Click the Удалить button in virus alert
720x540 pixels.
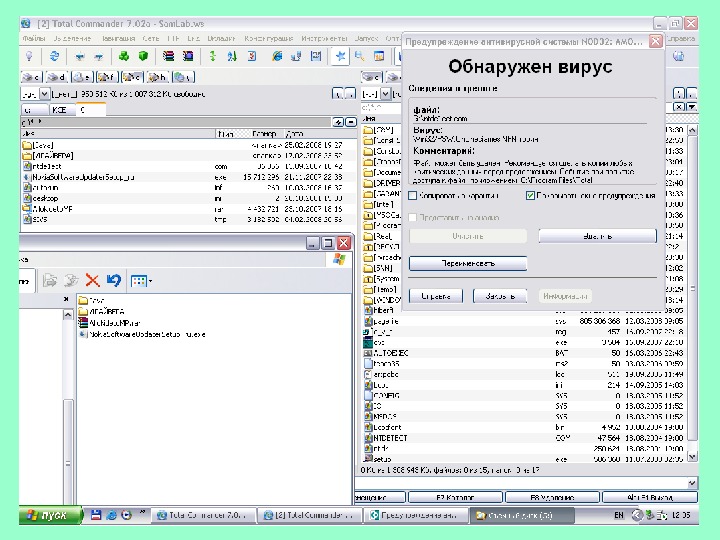click(597, 236)
